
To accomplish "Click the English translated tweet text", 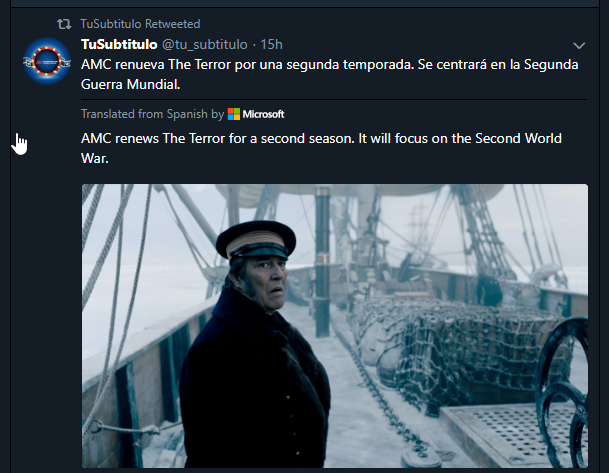I will click(x=321, y=148).
